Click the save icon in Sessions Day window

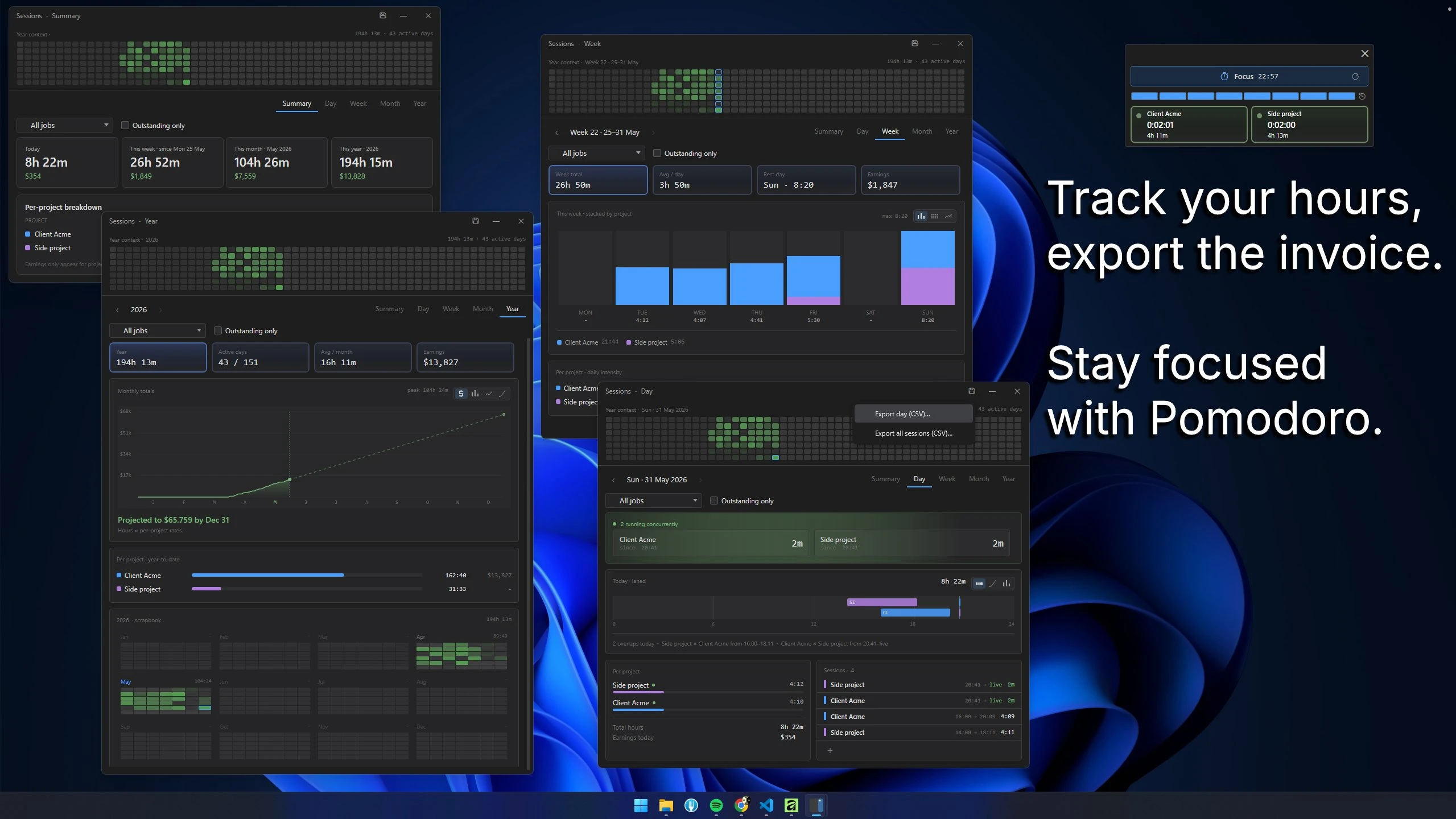[972, 391]
